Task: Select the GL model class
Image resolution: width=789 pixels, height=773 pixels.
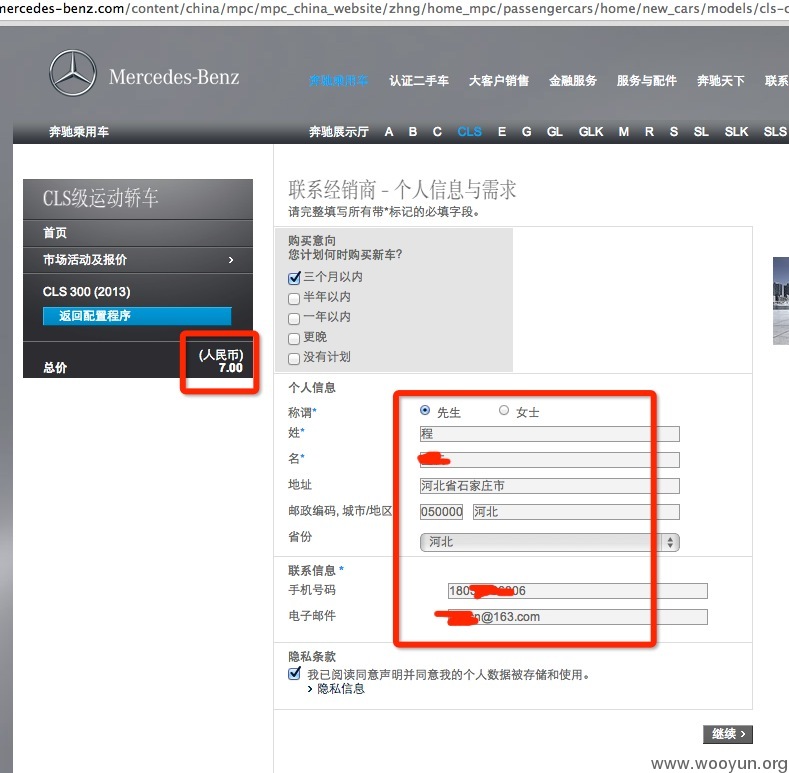Action: (x=555, y=132)
